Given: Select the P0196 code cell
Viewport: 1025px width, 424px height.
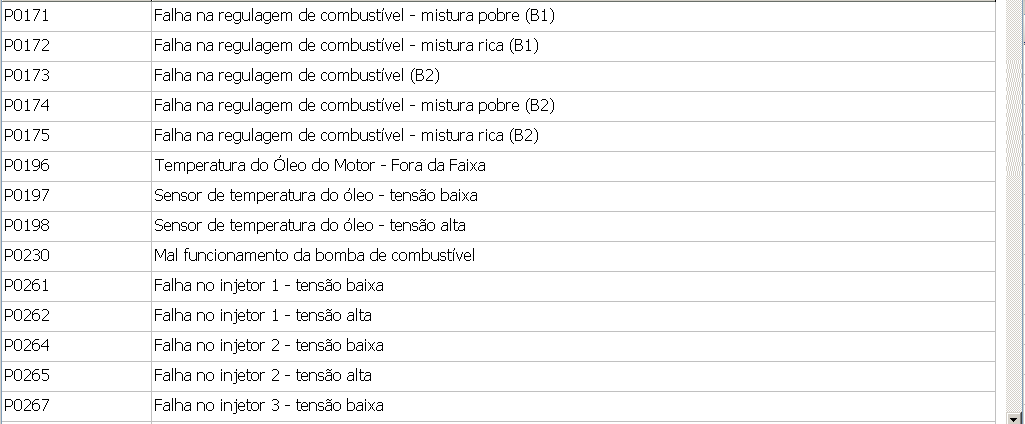Looking at the screenshot, I should (x=27, y=166).
